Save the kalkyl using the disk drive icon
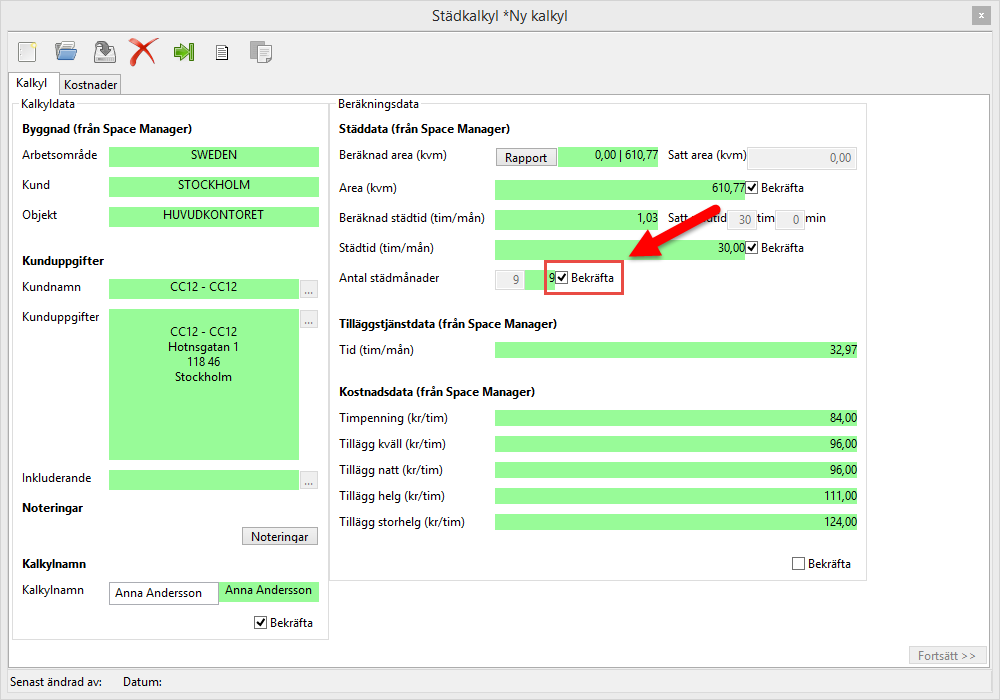This screenshot has height=700, width=1000. point(104,51)
